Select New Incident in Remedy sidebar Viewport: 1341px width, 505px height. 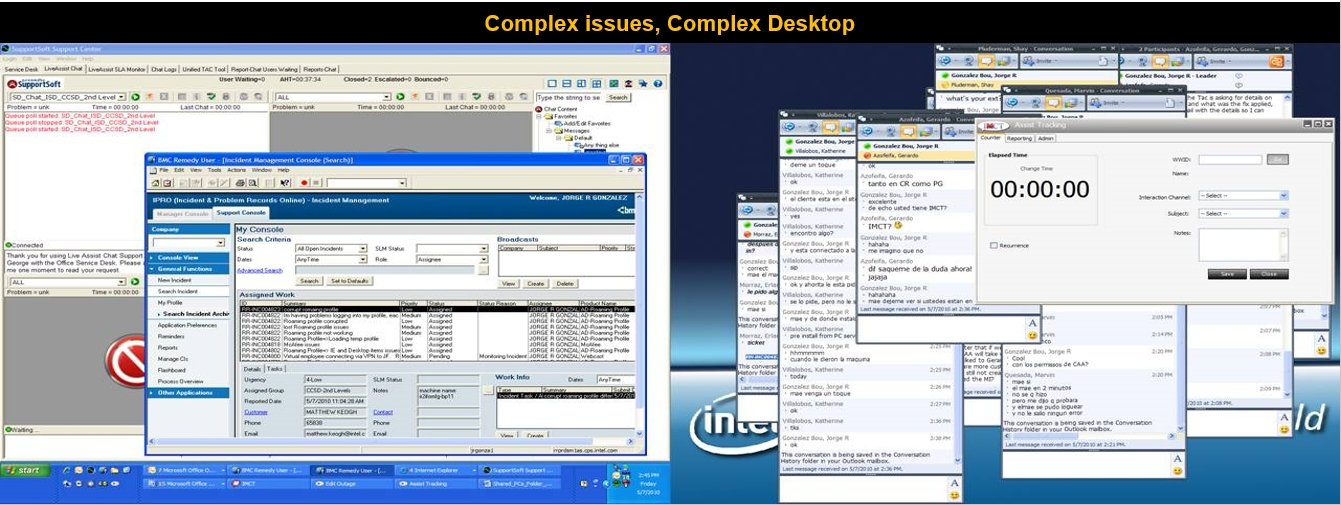[175, 280]
